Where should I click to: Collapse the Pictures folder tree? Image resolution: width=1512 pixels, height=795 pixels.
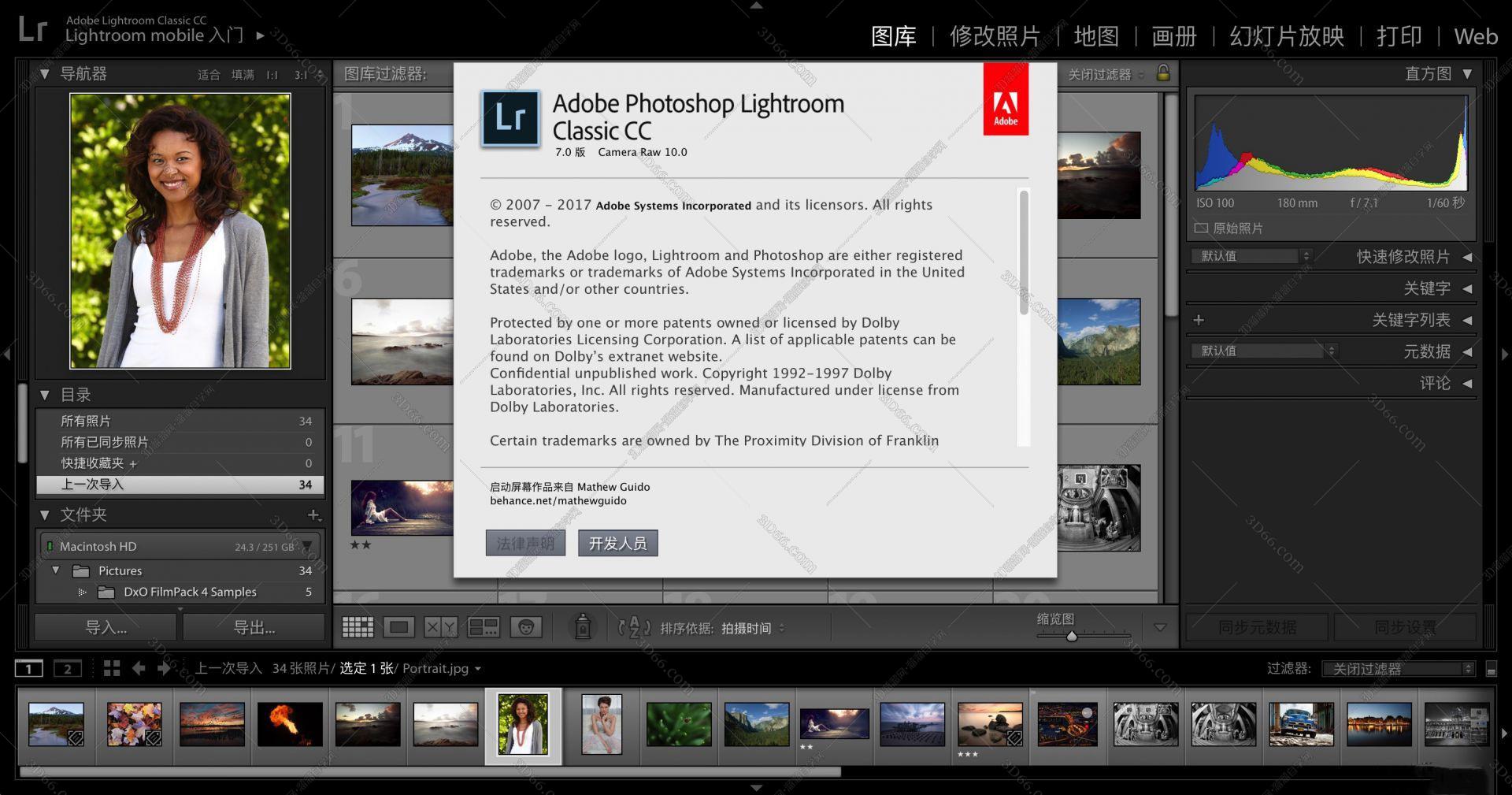(x=56, y=570)
